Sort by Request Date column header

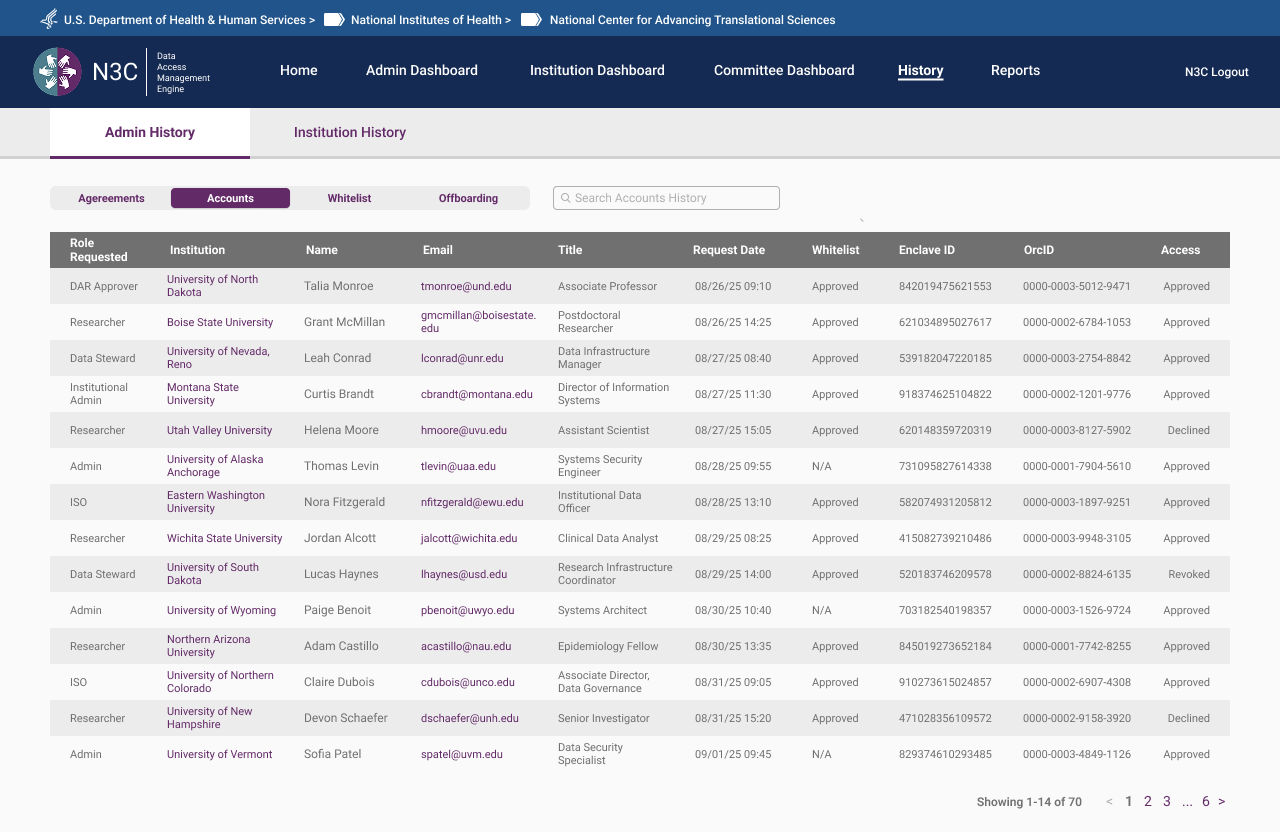[728, 251]
